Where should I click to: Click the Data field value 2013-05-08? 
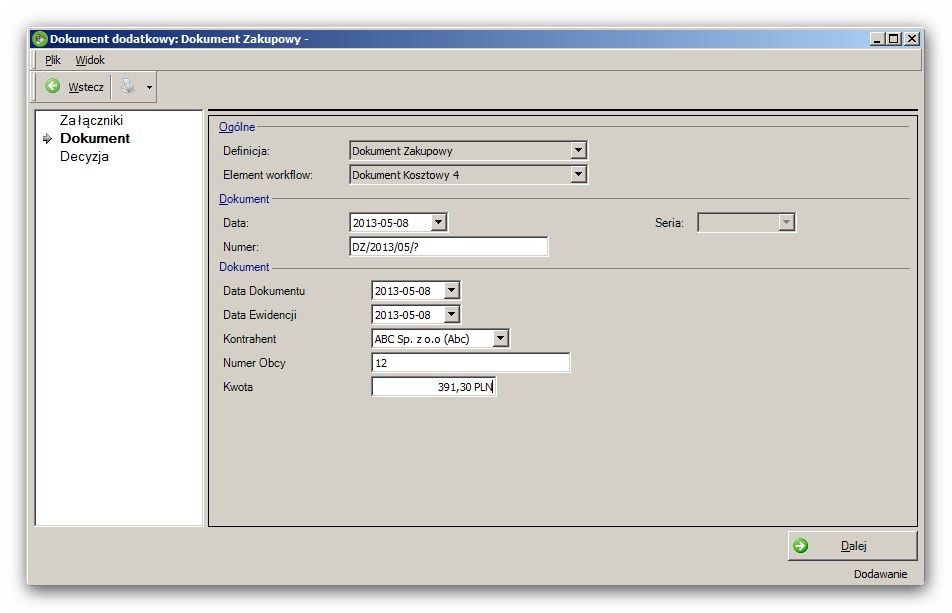381,223
